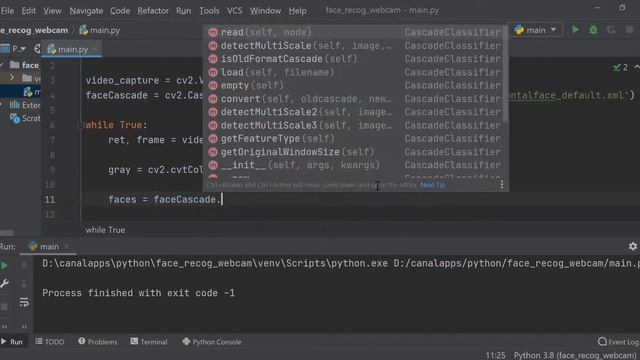This screenshot has width=640, height=360.
Task: Choose isOldFormatCascade completion item
Action: click(x=354, y=59)
